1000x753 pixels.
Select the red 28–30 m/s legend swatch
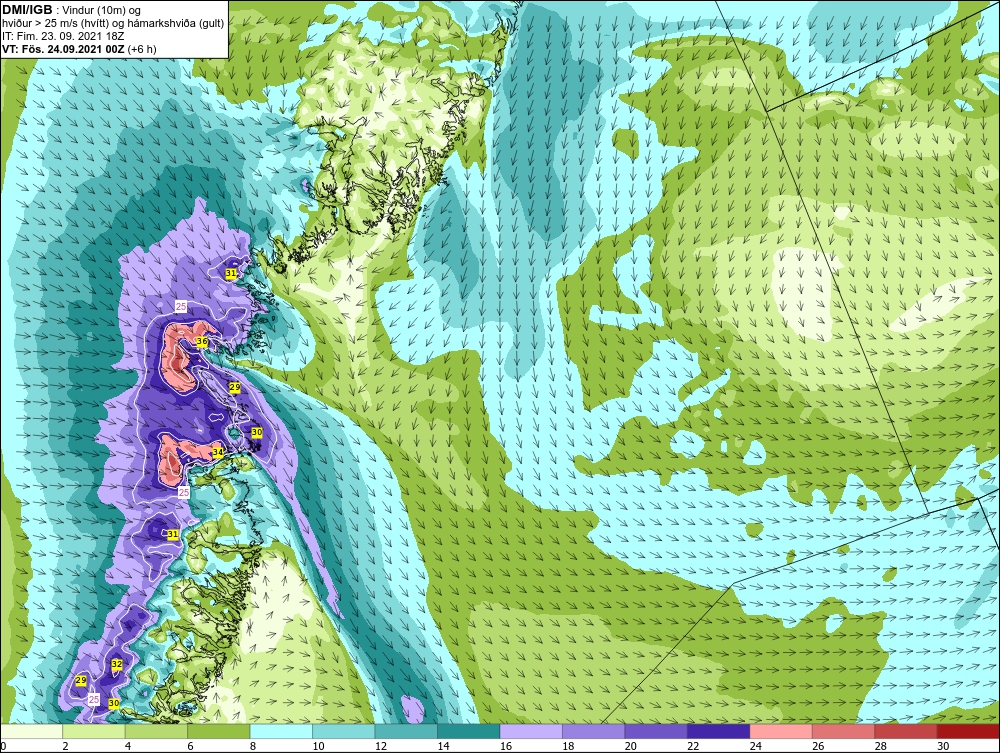[906, 731]
